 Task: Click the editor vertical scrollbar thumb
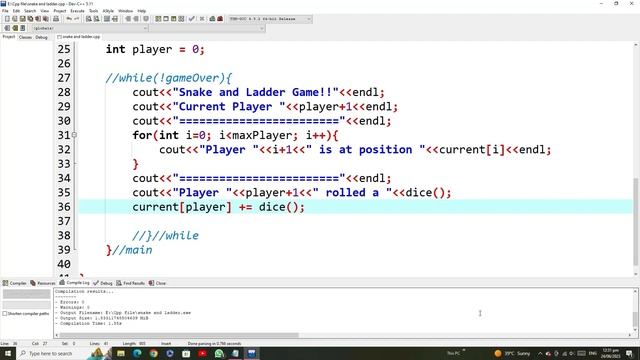[x=636, y=222]
